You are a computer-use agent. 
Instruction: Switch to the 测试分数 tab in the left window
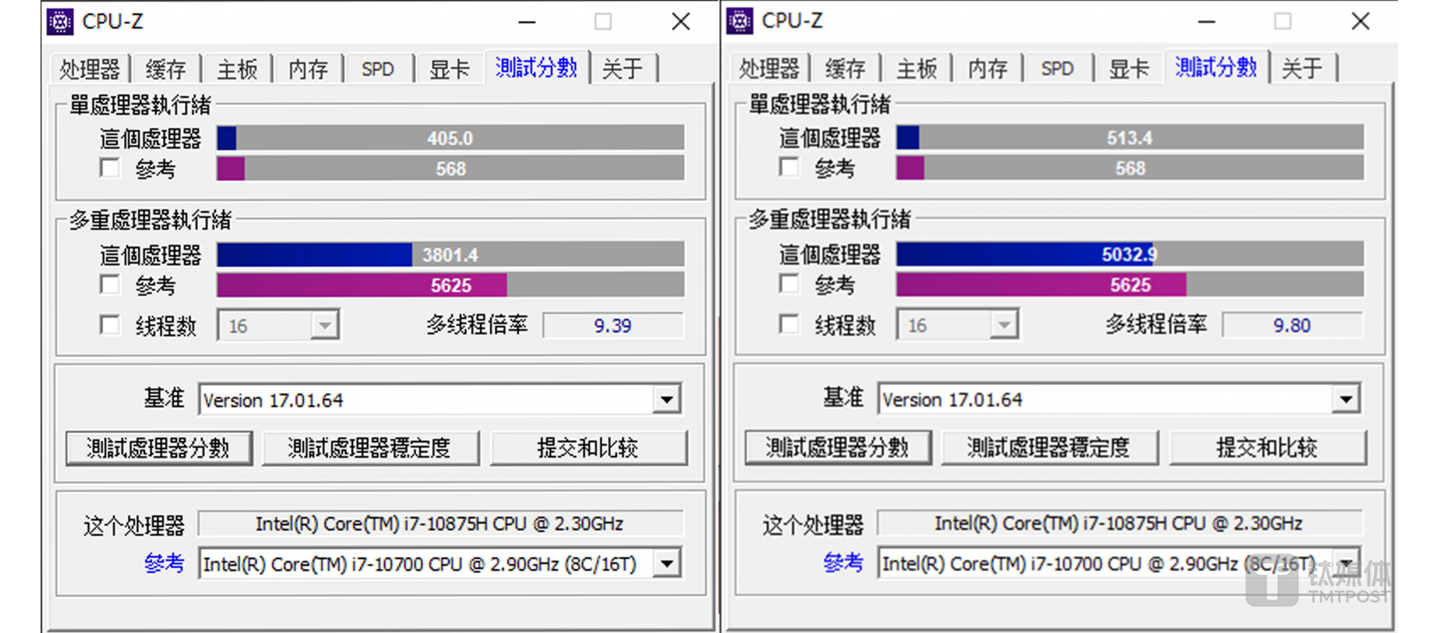tap(537, 68)
